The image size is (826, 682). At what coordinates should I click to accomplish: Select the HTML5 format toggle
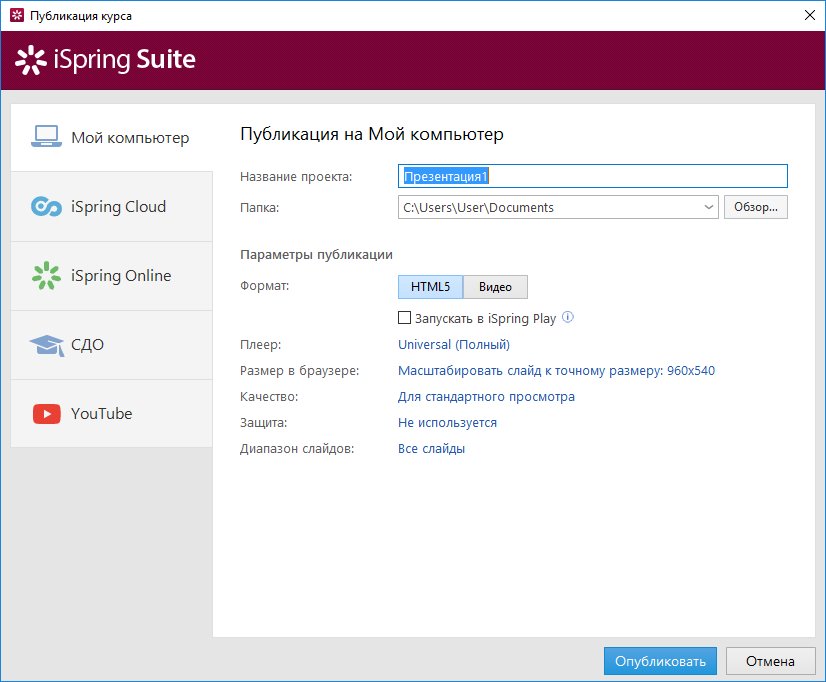pos(430,287)
